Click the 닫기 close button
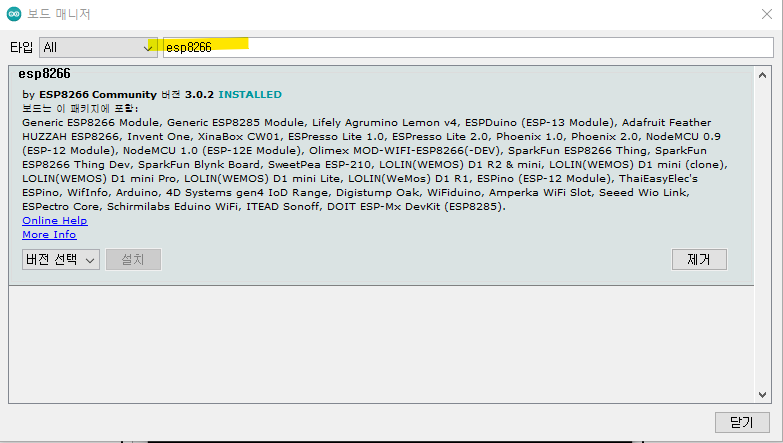The width and height of the screenshot is (783, 443). (x=742, y=423)
